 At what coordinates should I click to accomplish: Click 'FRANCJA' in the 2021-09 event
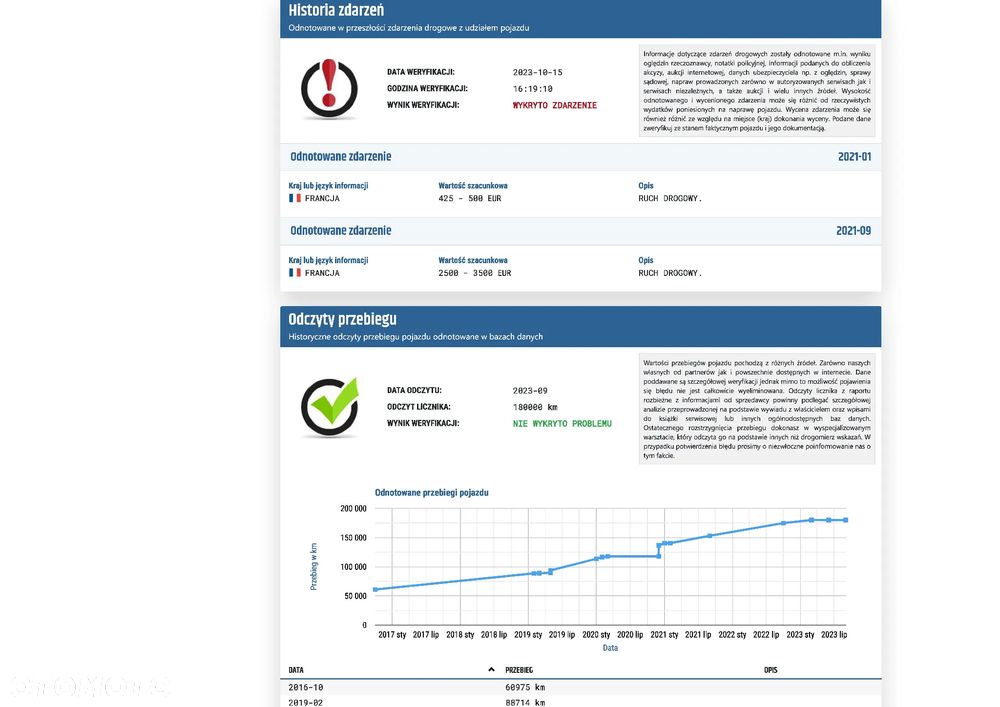click(322, 273)
